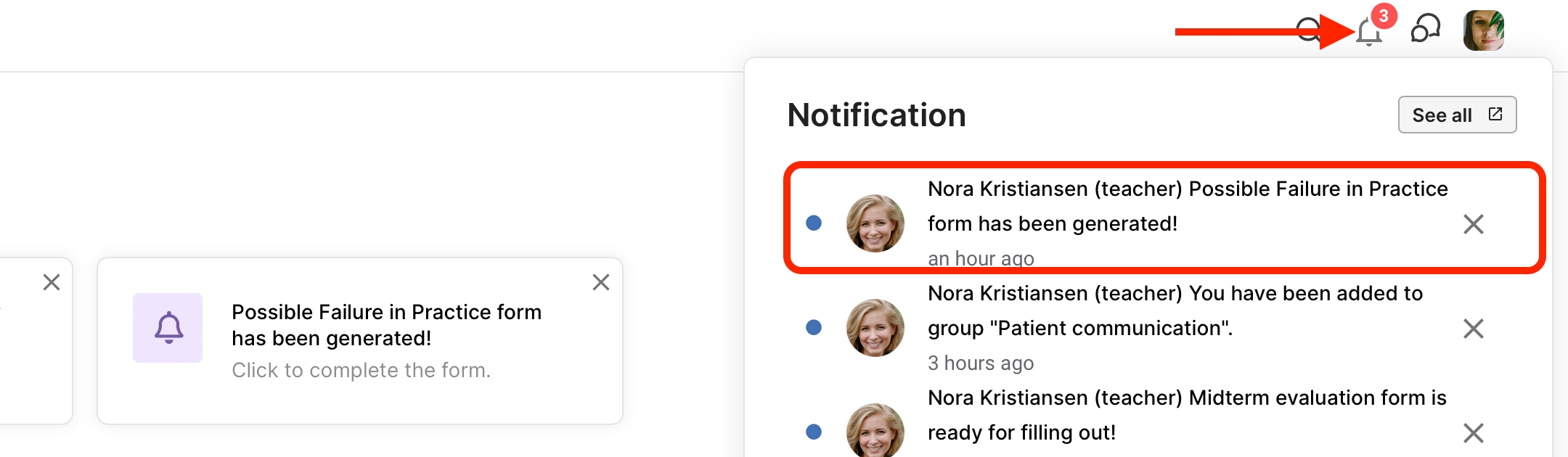
Task: Close the partially visible toast on the left
Action: click(x=52, y=282)
